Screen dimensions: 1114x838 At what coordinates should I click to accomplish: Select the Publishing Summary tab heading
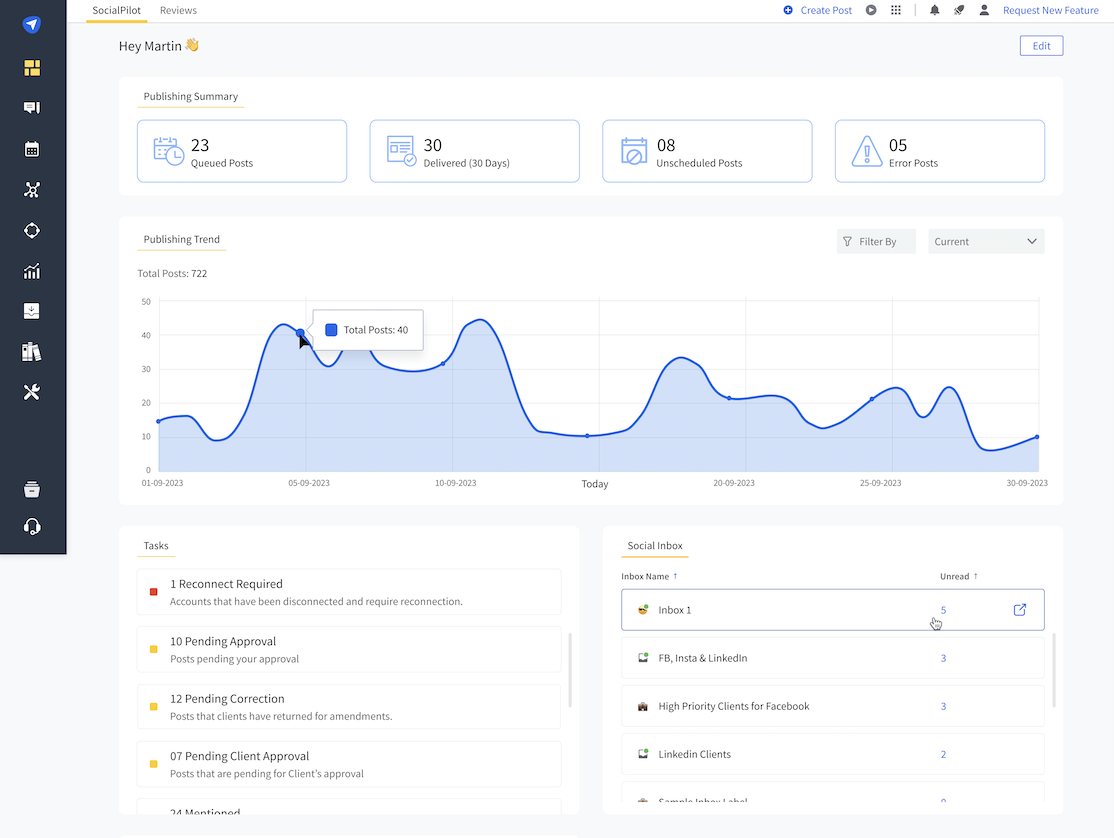(x=190, y=97)
